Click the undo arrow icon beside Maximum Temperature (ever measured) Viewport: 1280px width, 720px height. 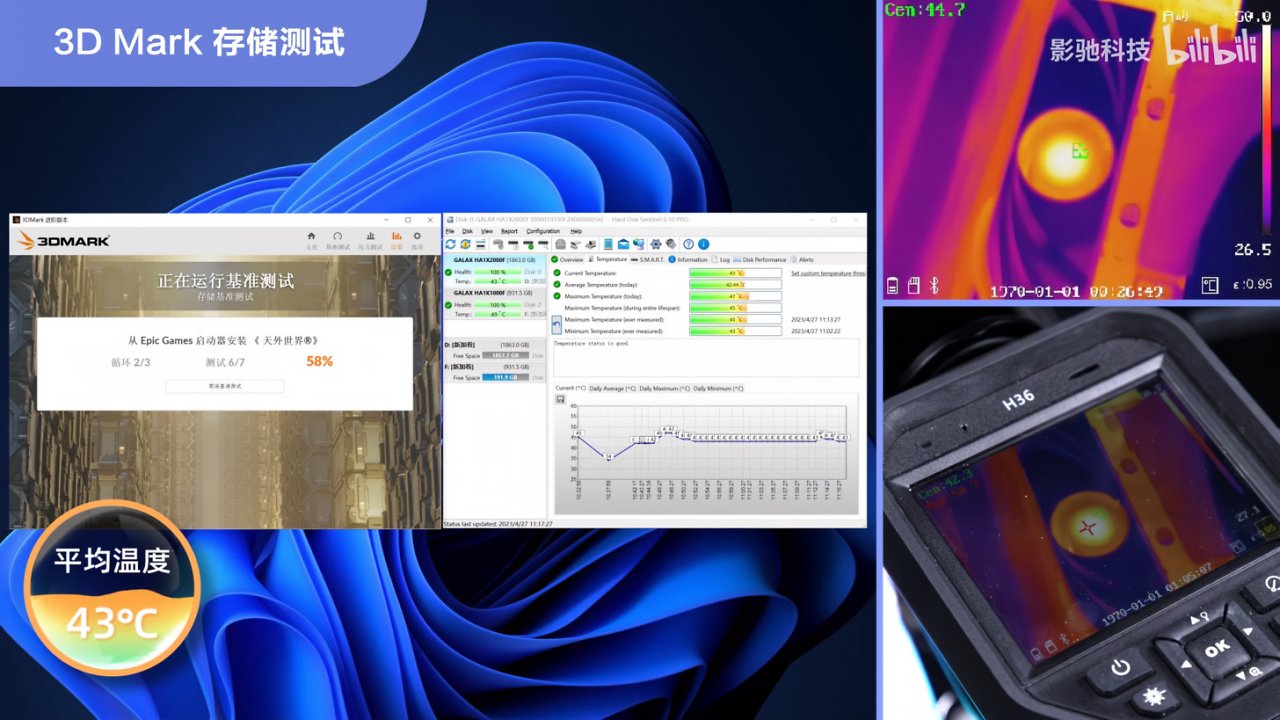[557, 325]
